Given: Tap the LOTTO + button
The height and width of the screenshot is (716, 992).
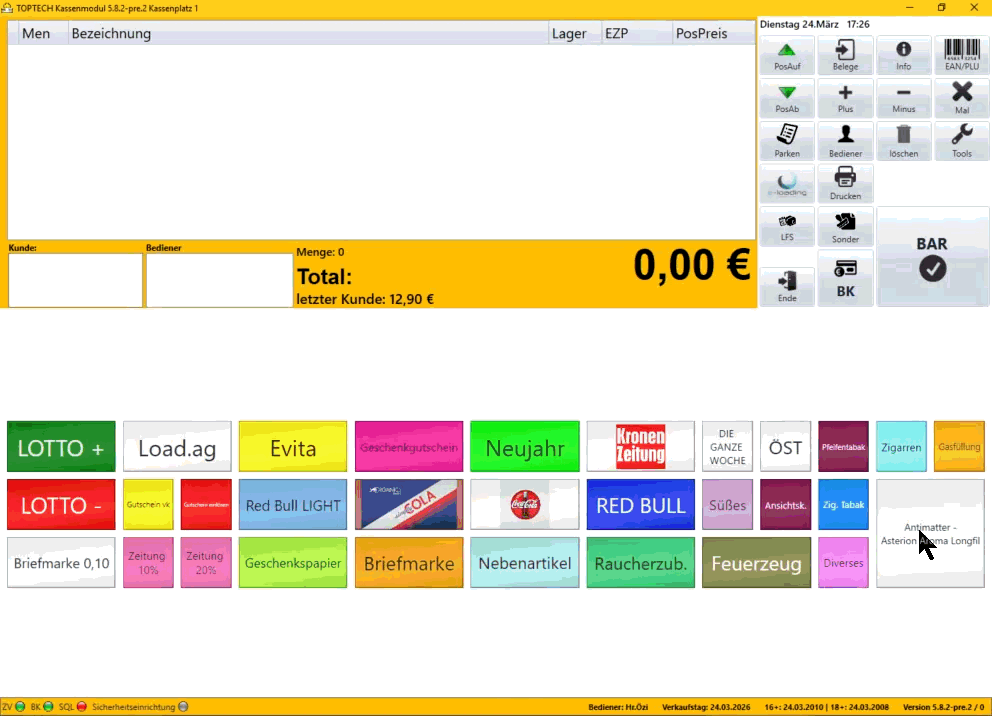Looking at the screenshot, I should (x=61, y=447).
